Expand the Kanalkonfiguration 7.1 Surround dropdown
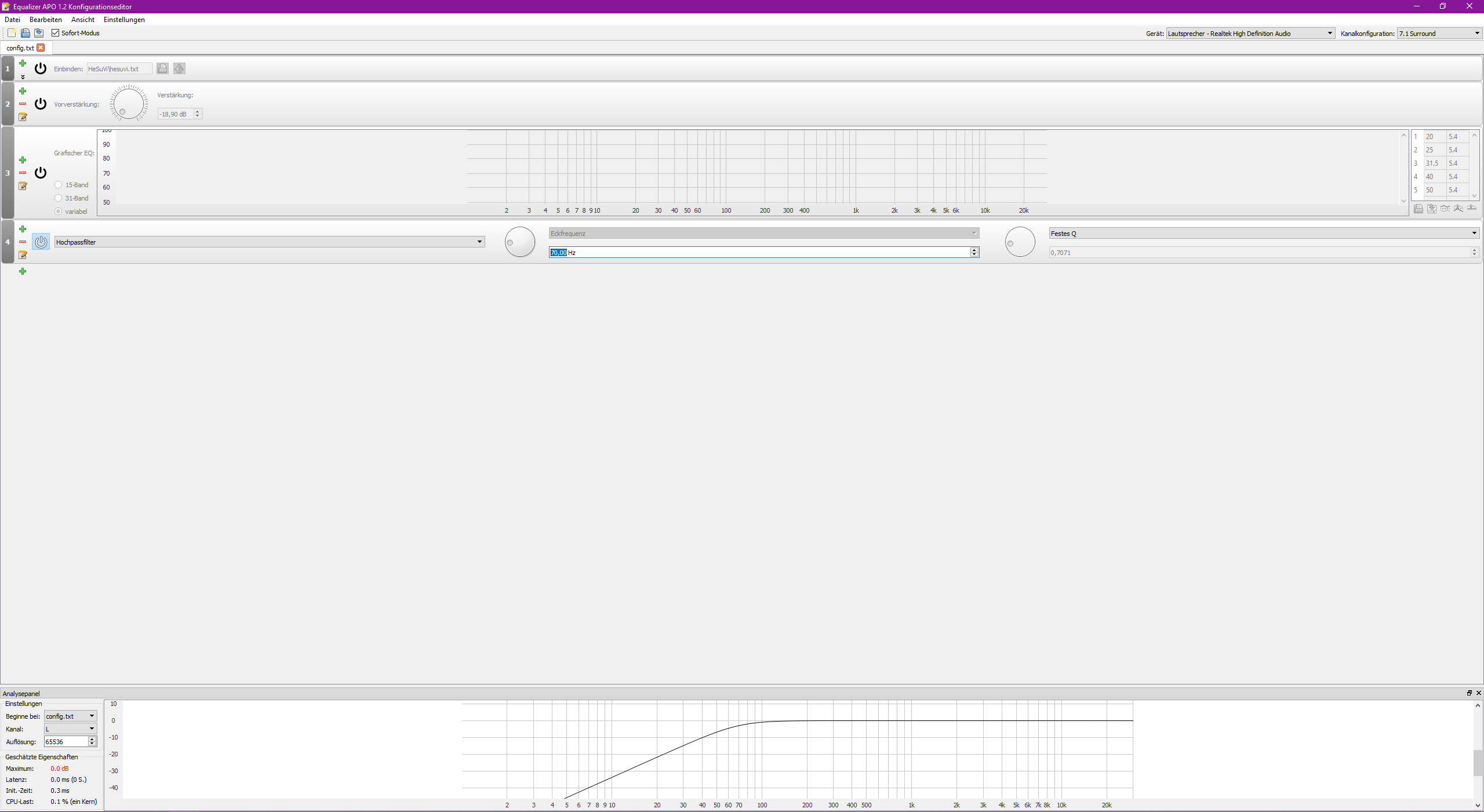1484x812 pixels. coord(1439,34)
